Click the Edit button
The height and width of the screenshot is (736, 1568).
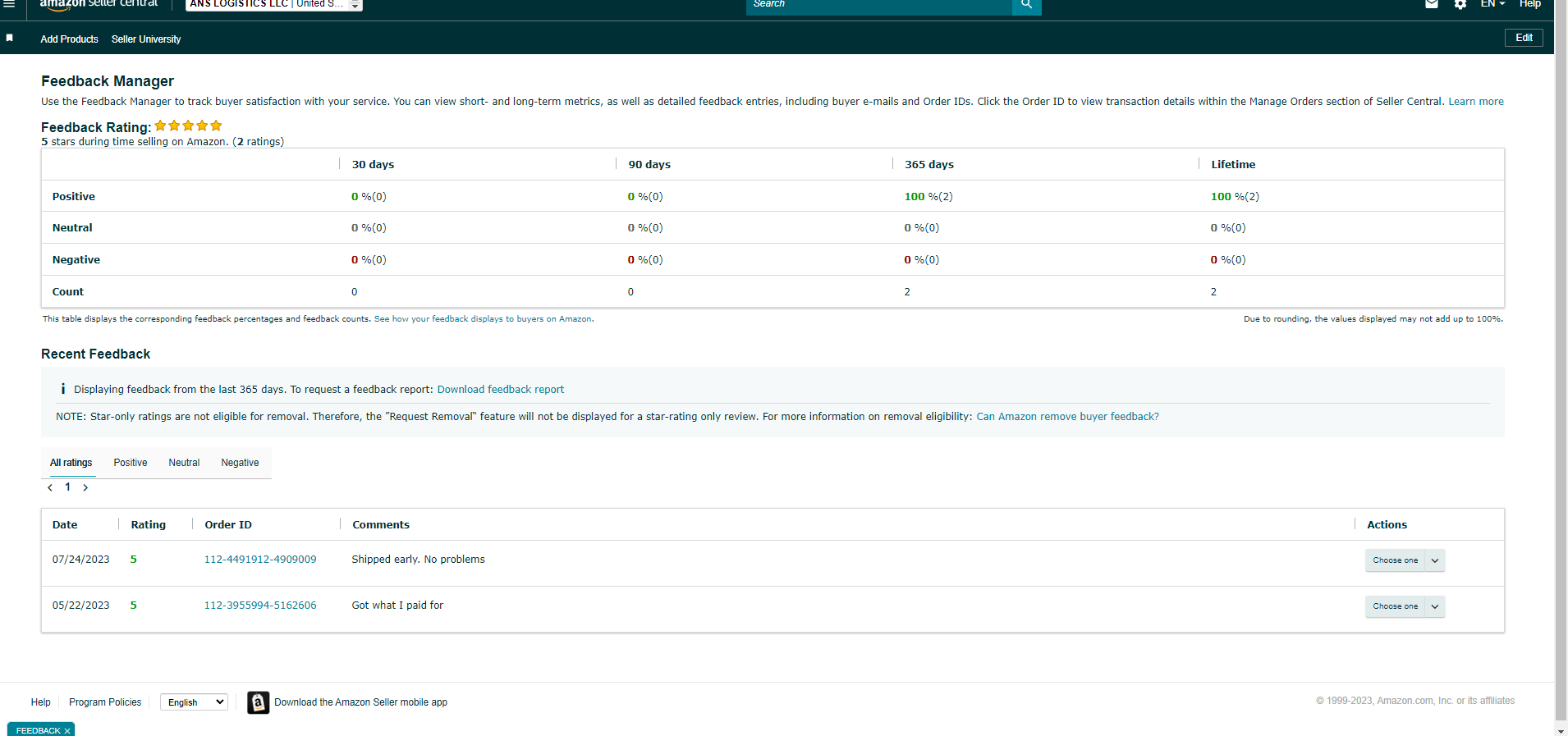(x=1524, y=38)
